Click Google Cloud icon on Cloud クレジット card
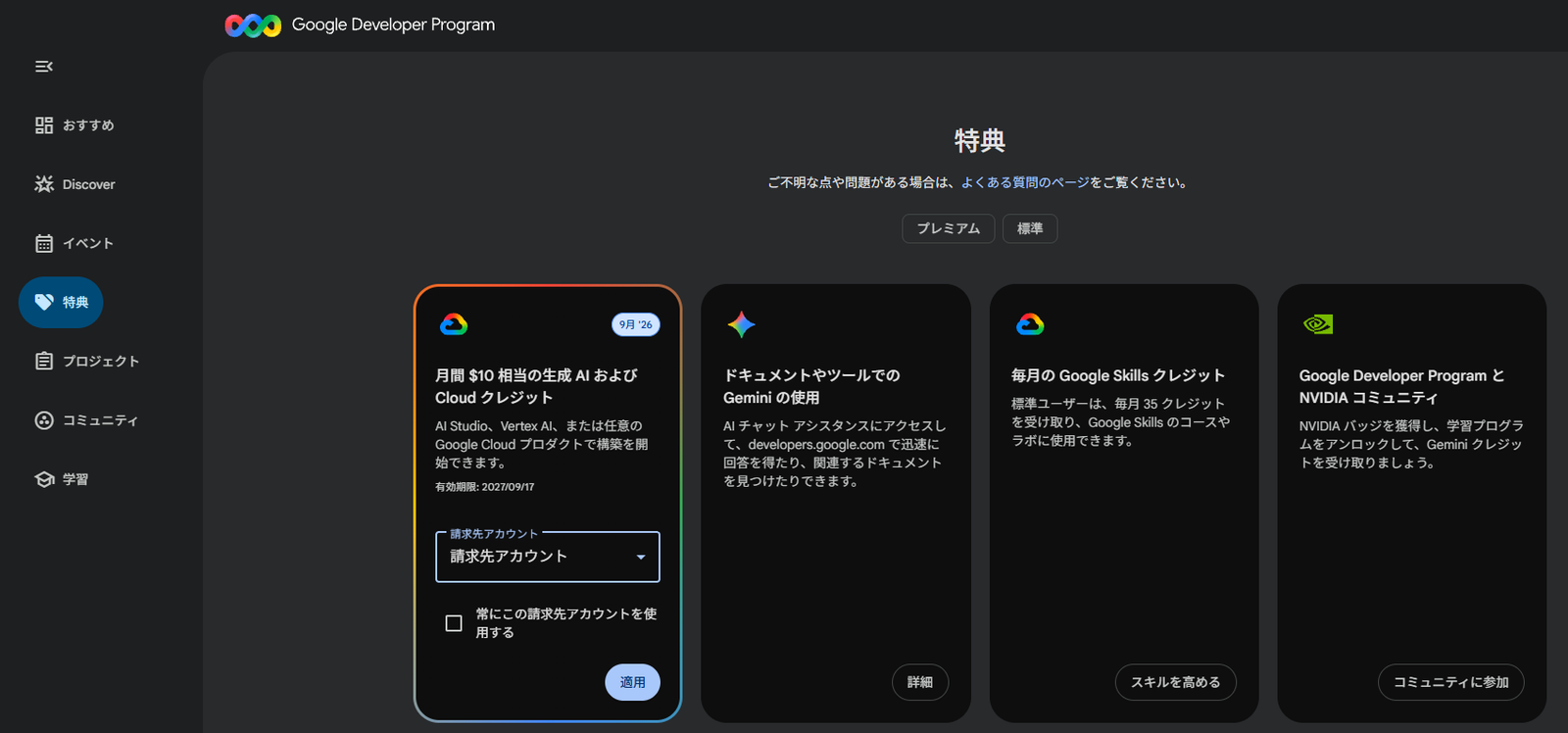The height and width of the screenshot is (733, 1568). click(454, 324)
